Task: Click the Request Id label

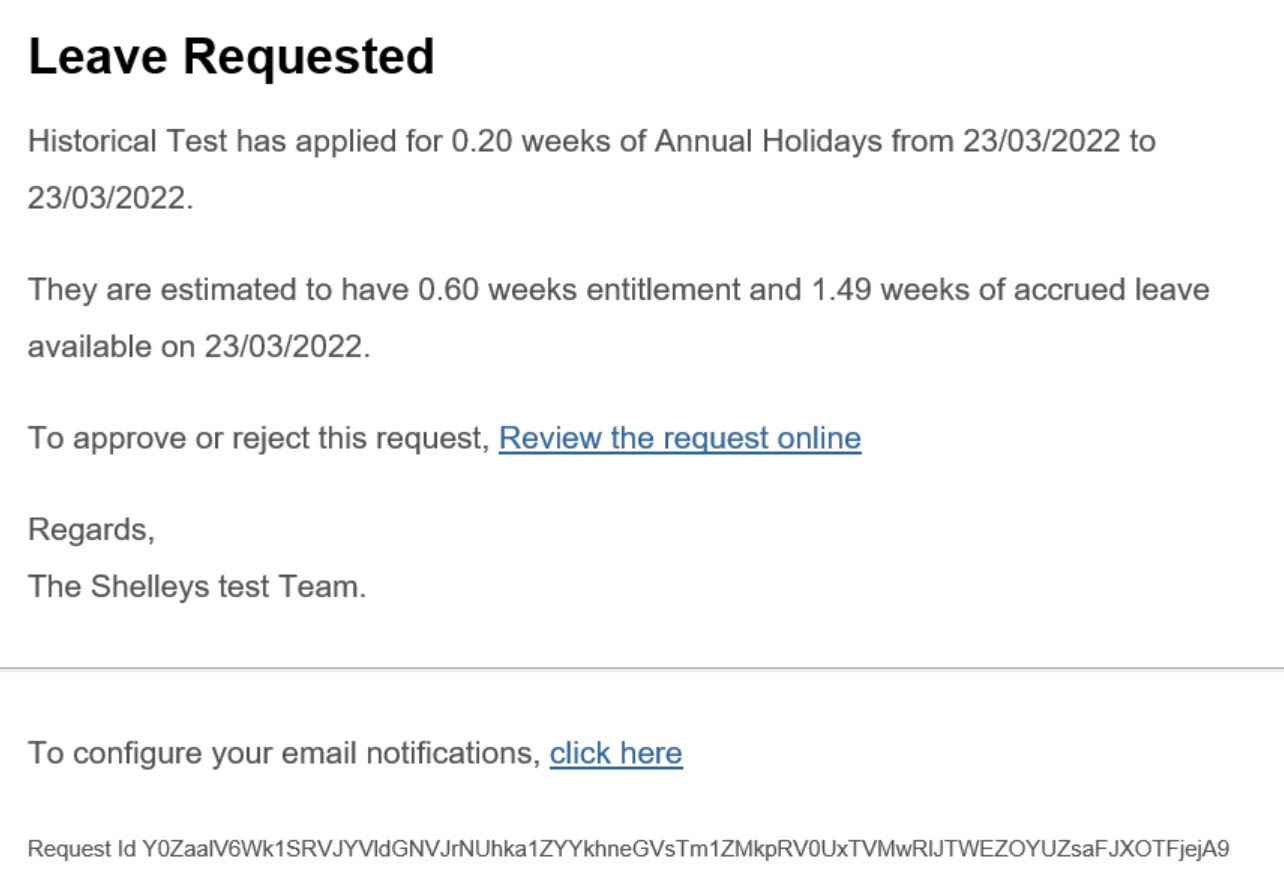Action: coord(81,850)
